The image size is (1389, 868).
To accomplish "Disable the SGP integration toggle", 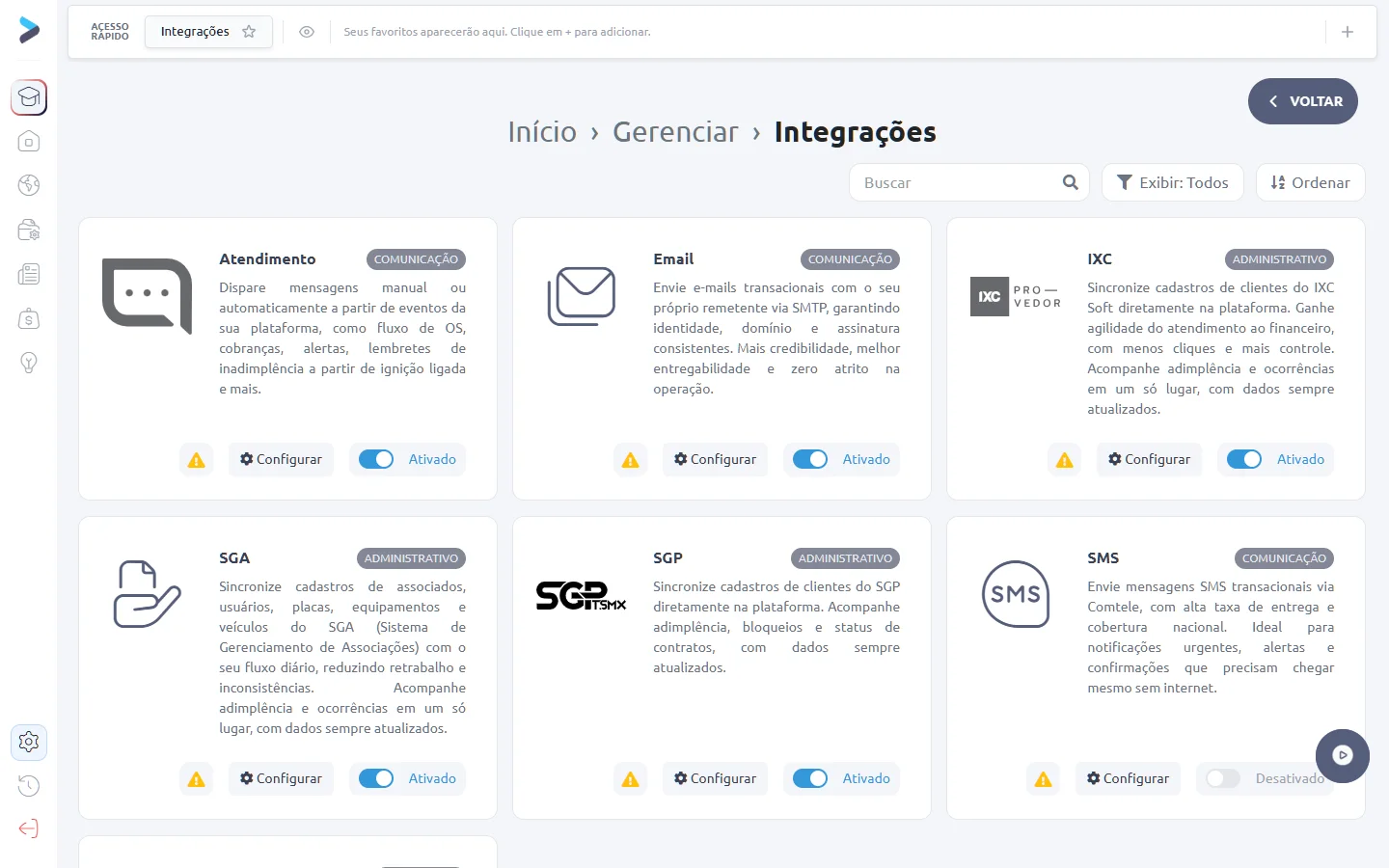I will (x=810, y=778).
